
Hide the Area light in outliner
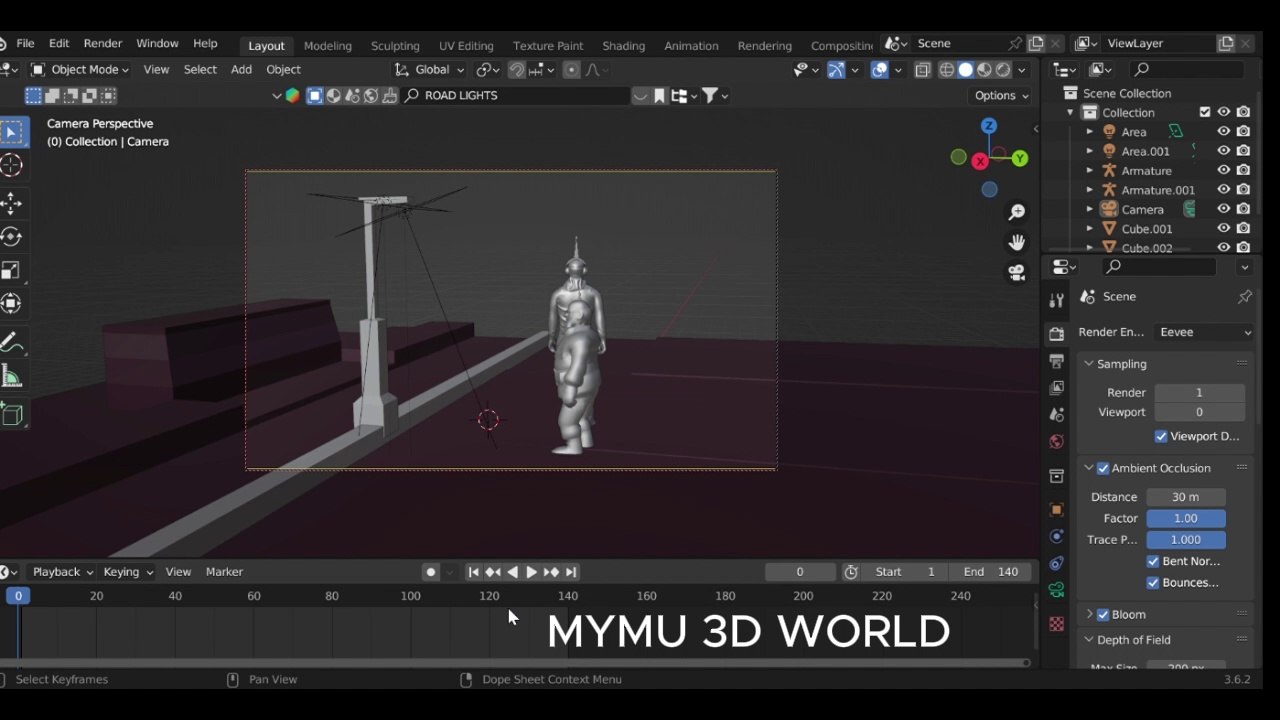tap(1223, 132)
